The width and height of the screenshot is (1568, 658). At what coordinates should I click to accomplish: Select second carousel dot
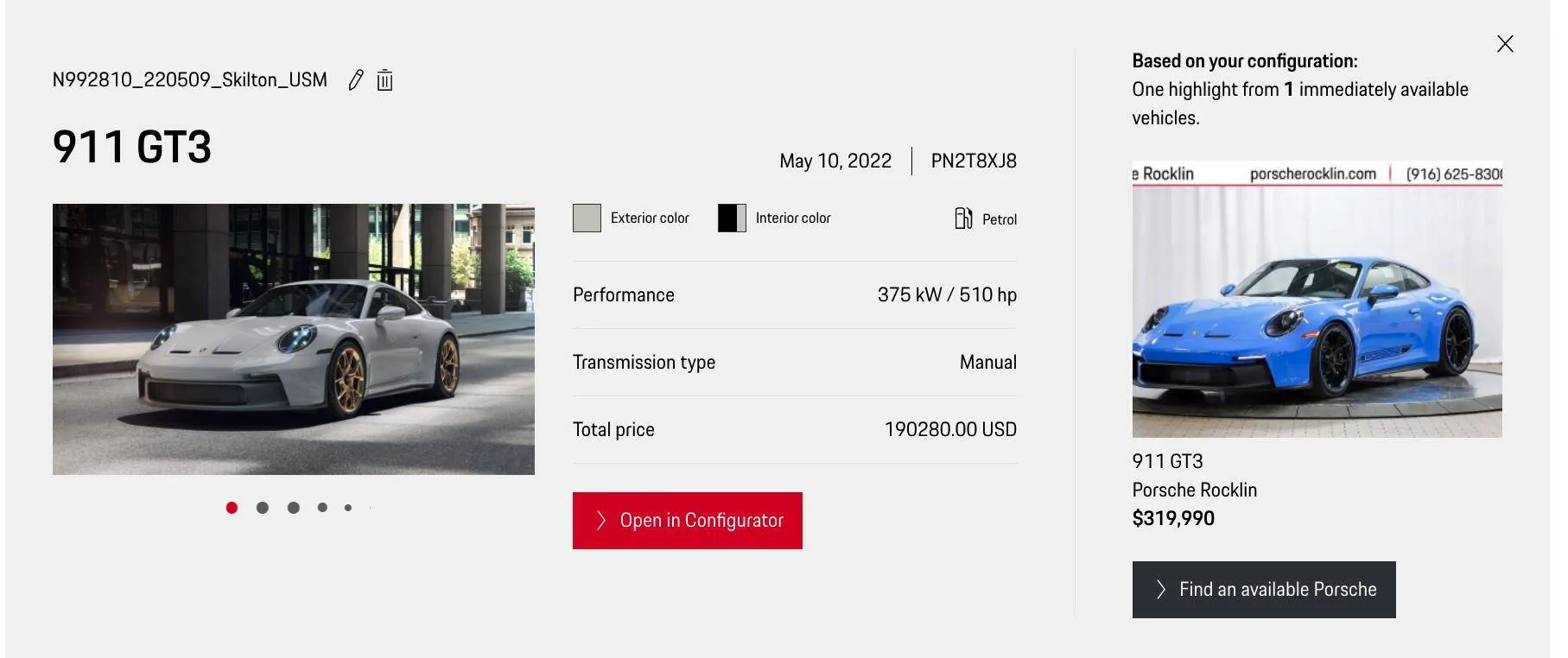coord(263,508)
